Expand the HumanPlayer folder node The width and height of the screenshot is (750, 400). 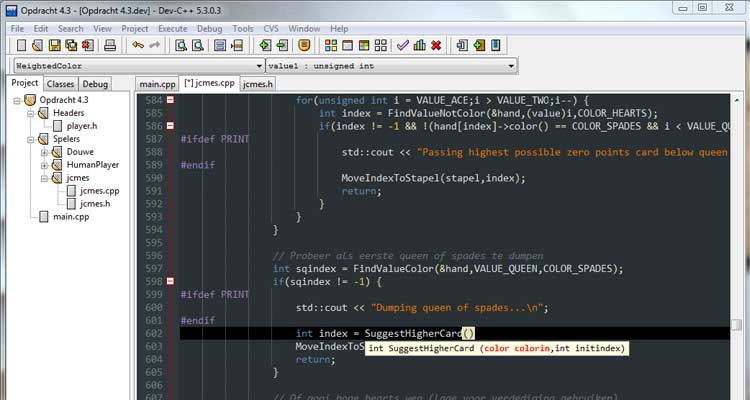tap(44, 165)
